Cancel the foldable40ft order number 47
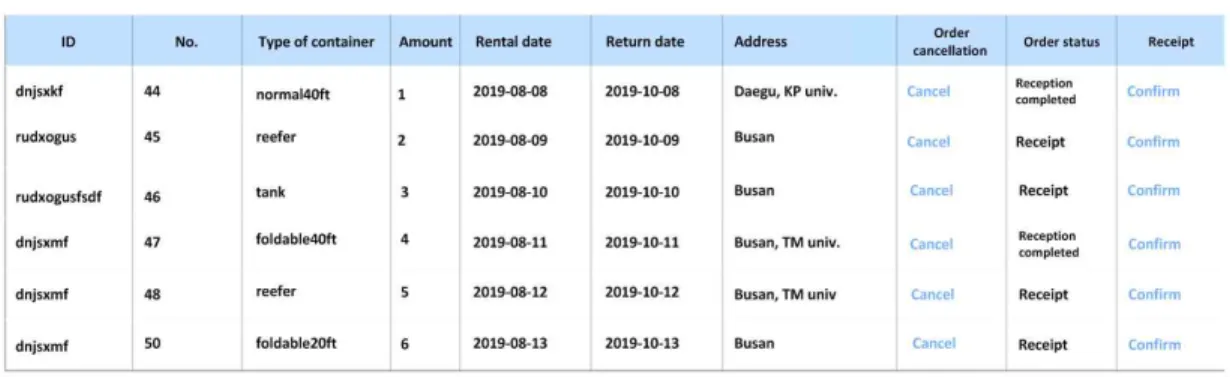Screen dimensions: 1230x377 coord(931,244)
